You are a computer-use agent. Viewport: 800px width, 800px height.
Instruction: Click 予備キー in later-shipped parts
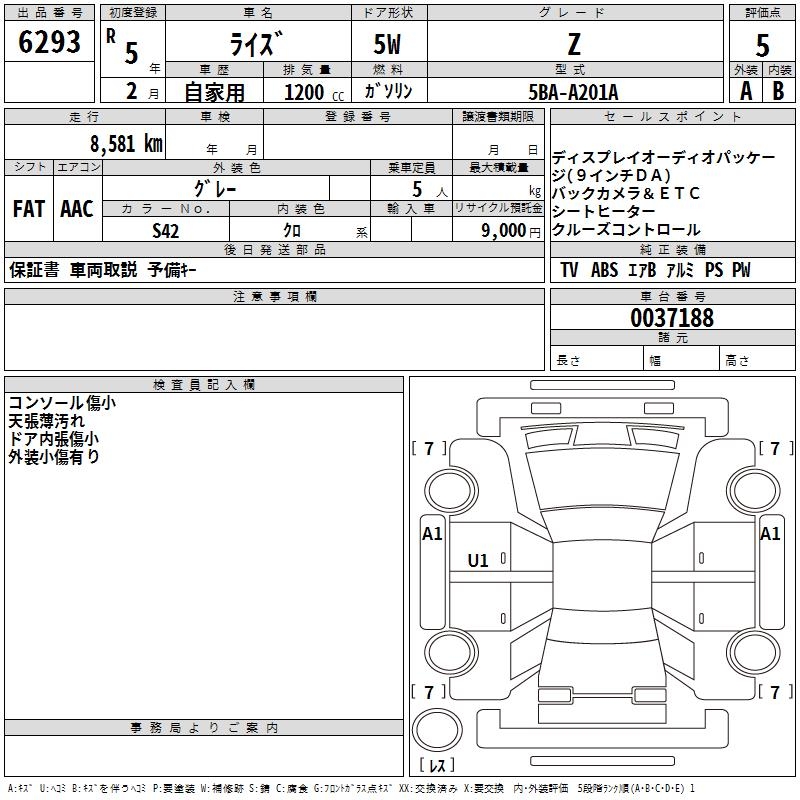(x=172, y=269)
